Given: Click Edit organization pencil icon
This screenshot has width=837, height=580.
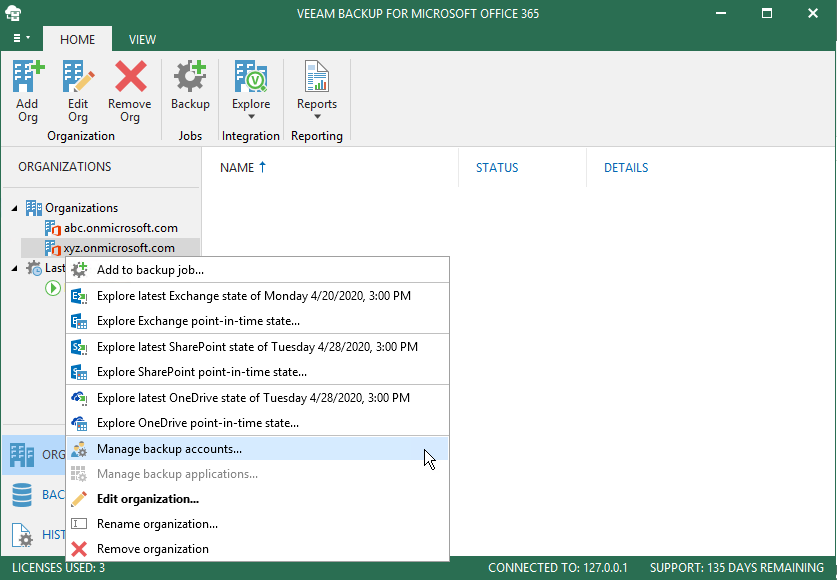Looking at the screenshot, I should point(80,499).
